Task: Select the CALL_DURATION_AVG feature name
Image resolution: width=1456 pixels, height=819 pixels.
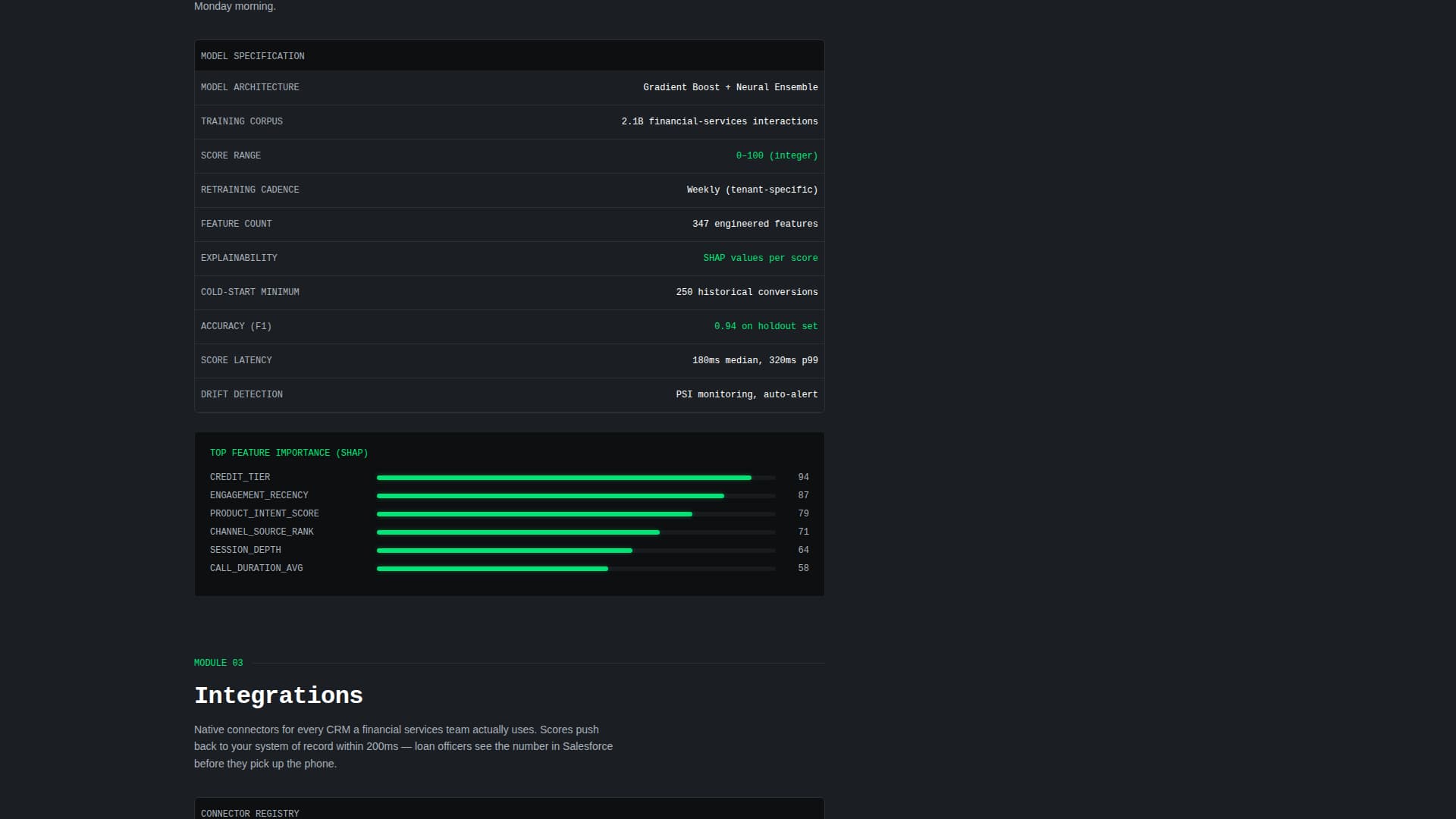Action: [x=256, y=568]
